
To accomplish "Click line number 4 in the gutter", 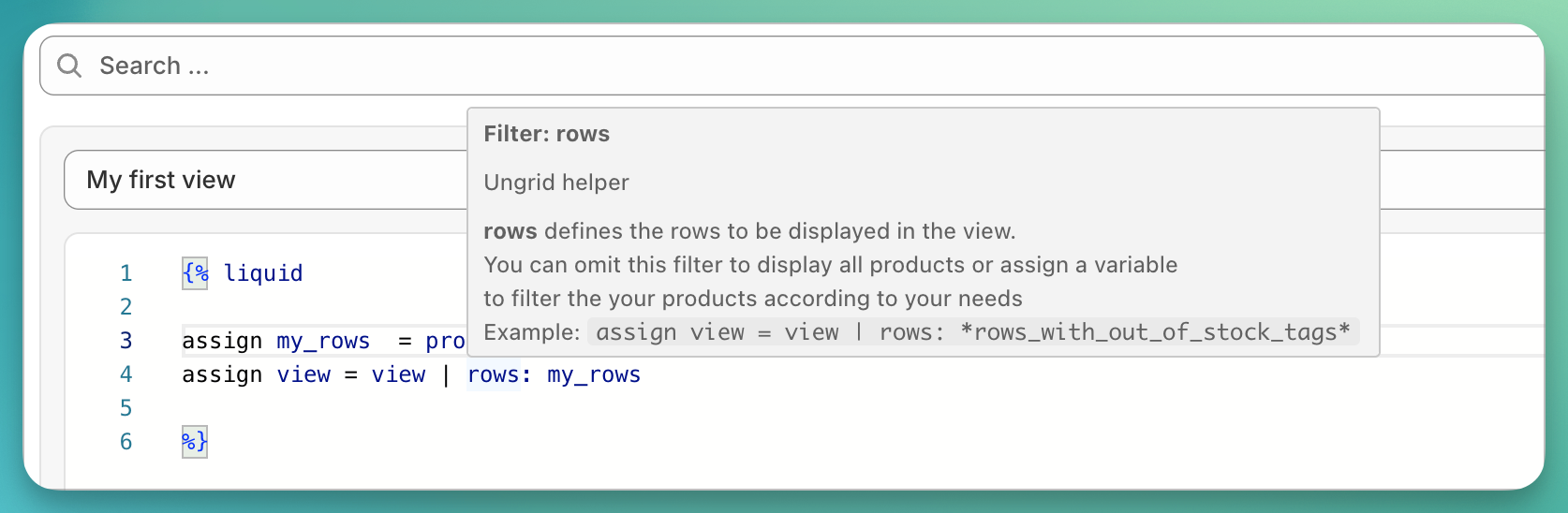I will point(126,374).
